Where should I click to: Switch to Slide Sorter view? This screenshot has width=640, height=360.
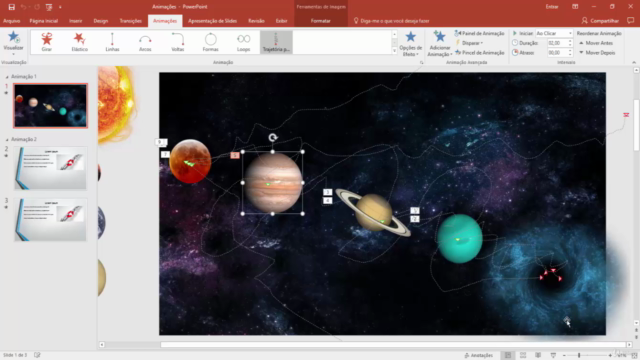click(523, 355)
